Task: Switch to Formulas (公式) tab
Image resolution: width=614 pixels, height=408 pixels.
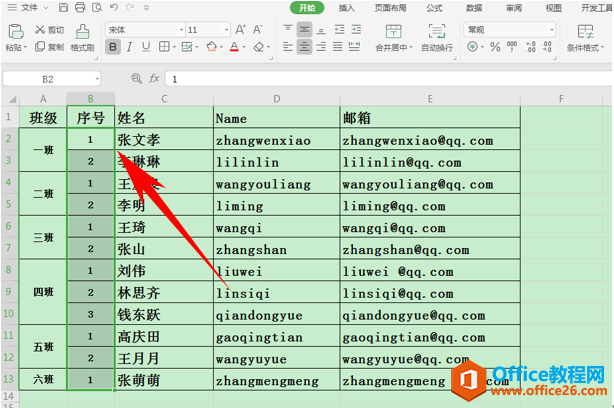Action: pyautogui.click(x=434, y=8)
